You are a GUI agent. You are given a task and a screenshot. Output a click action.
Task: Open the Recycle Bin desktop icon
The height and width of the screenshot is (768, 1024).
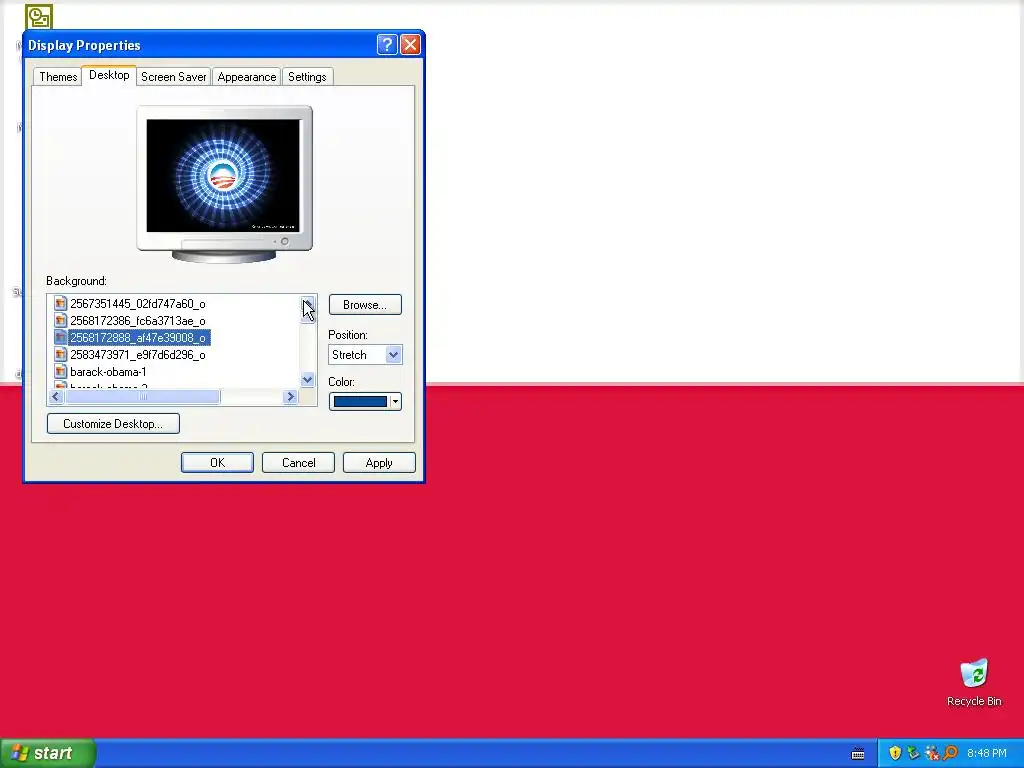tap(974, 683)
